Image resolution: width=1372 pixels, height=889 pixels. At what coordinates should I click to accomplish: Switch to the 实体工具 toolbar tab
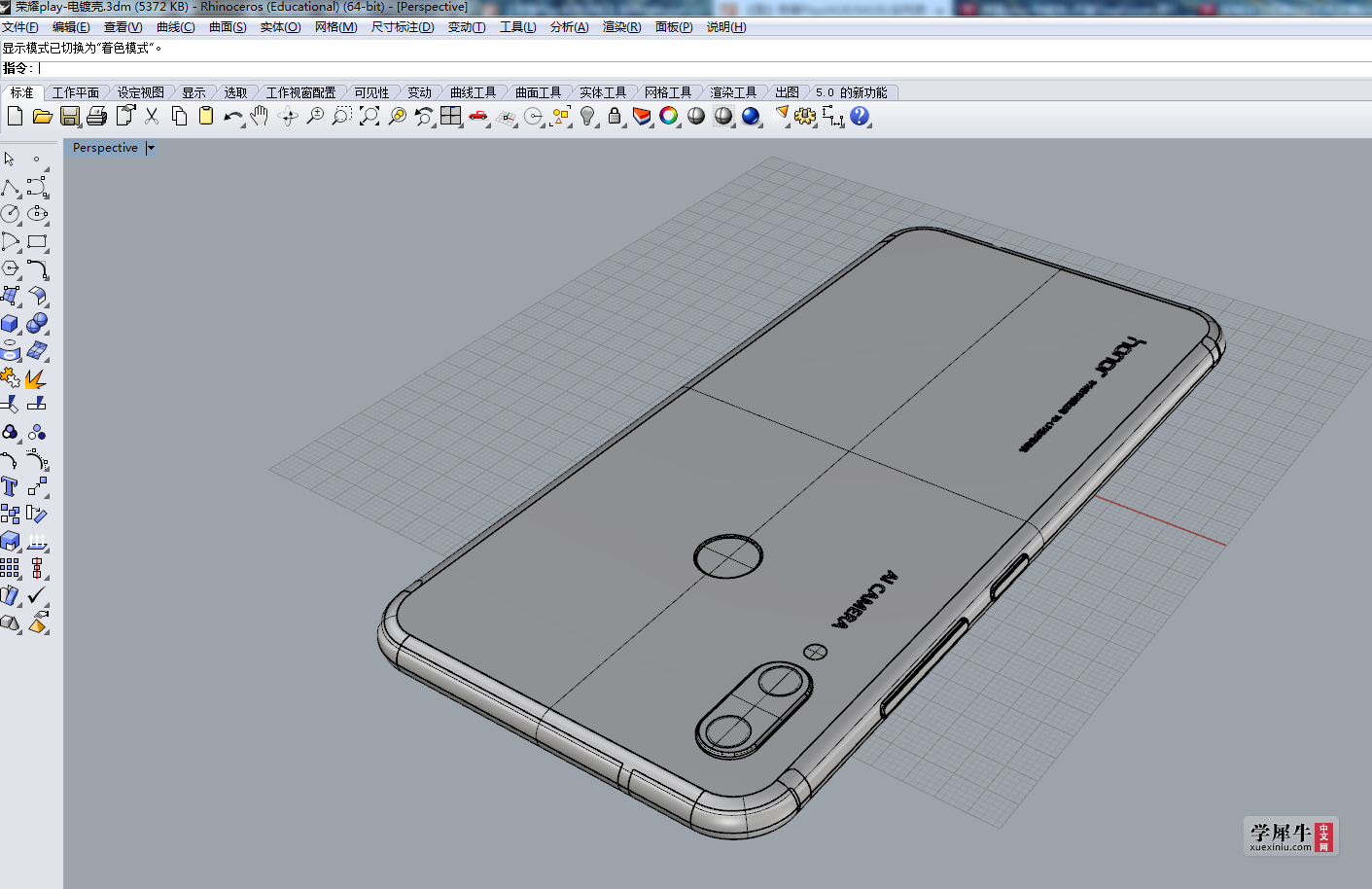point(603,92)
